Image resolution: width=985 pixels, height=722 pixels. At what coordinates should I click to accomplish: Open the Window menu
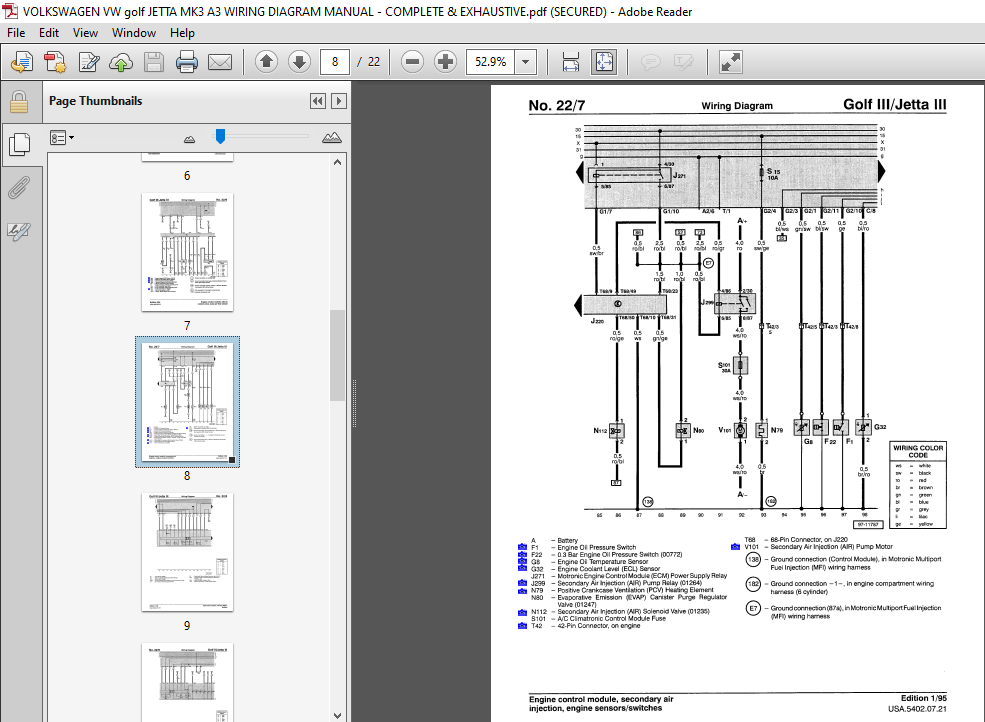(134, 33)
